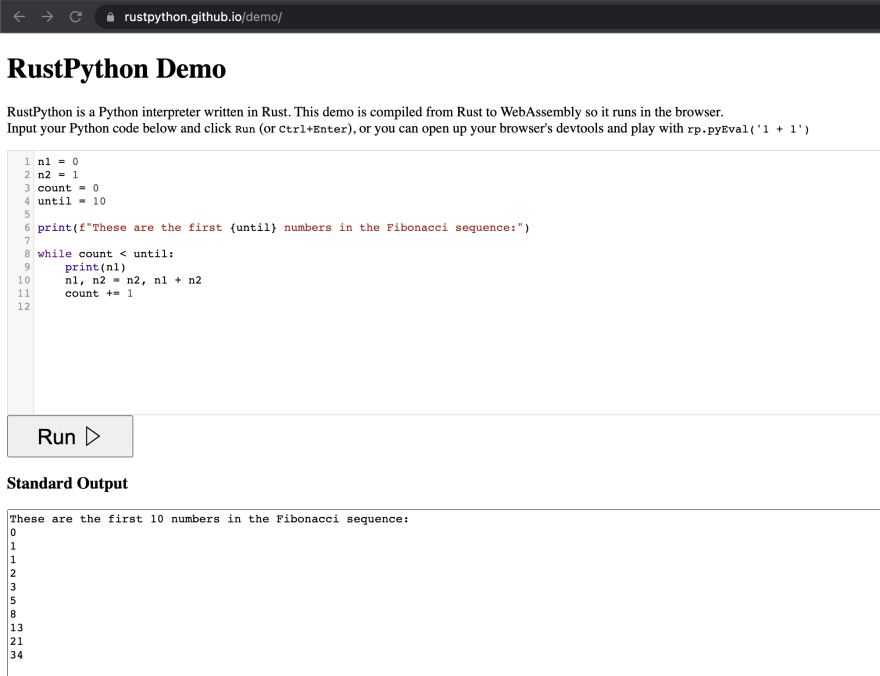Click the first output line about Fibonacci sequence
This screenshot has height=676, width=880.
(x=209, y=519)
